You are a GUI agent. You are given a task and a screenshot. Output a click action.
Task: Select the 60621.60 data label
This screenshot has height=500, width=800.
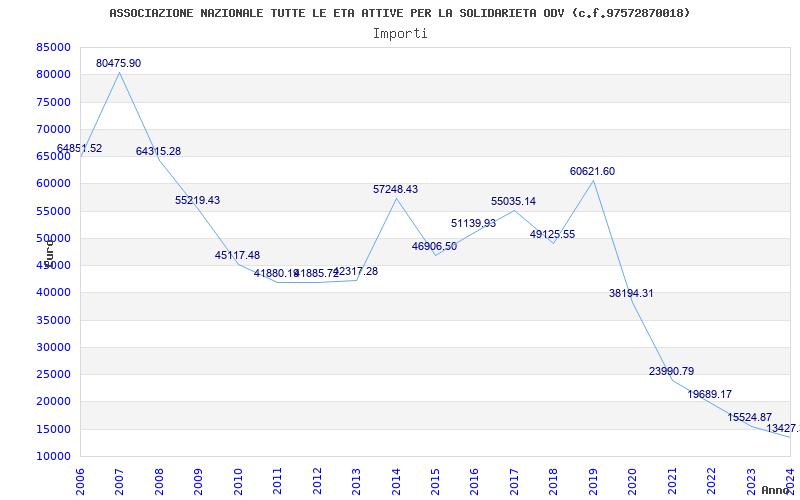[x=592, y=171]
